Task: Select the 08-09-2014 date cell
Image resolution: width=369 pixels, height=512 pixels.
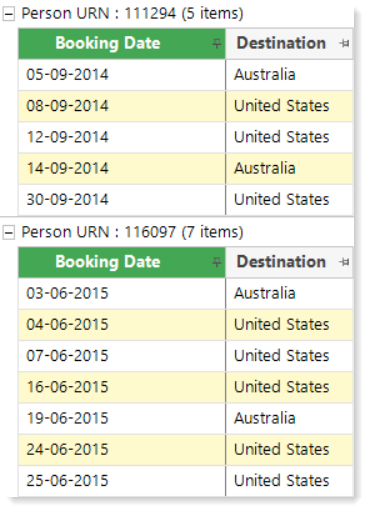Action: (x=122, y=106)
